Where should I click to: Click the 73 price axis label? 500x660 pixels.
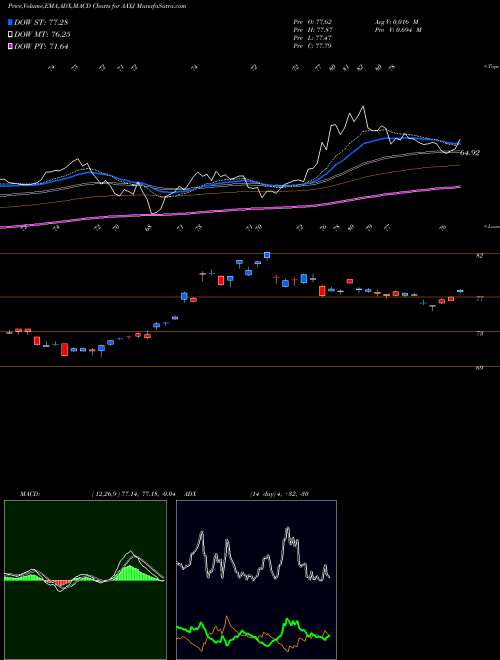click(x=480, y=333)
